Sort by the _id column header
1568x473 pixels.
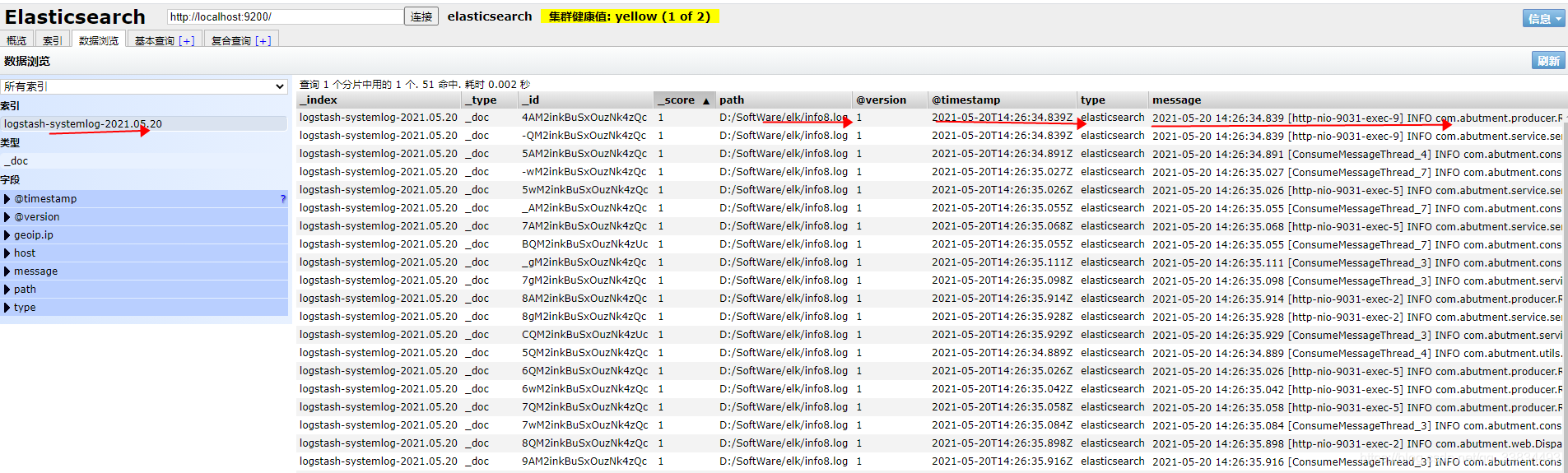(x=584, y=100)
